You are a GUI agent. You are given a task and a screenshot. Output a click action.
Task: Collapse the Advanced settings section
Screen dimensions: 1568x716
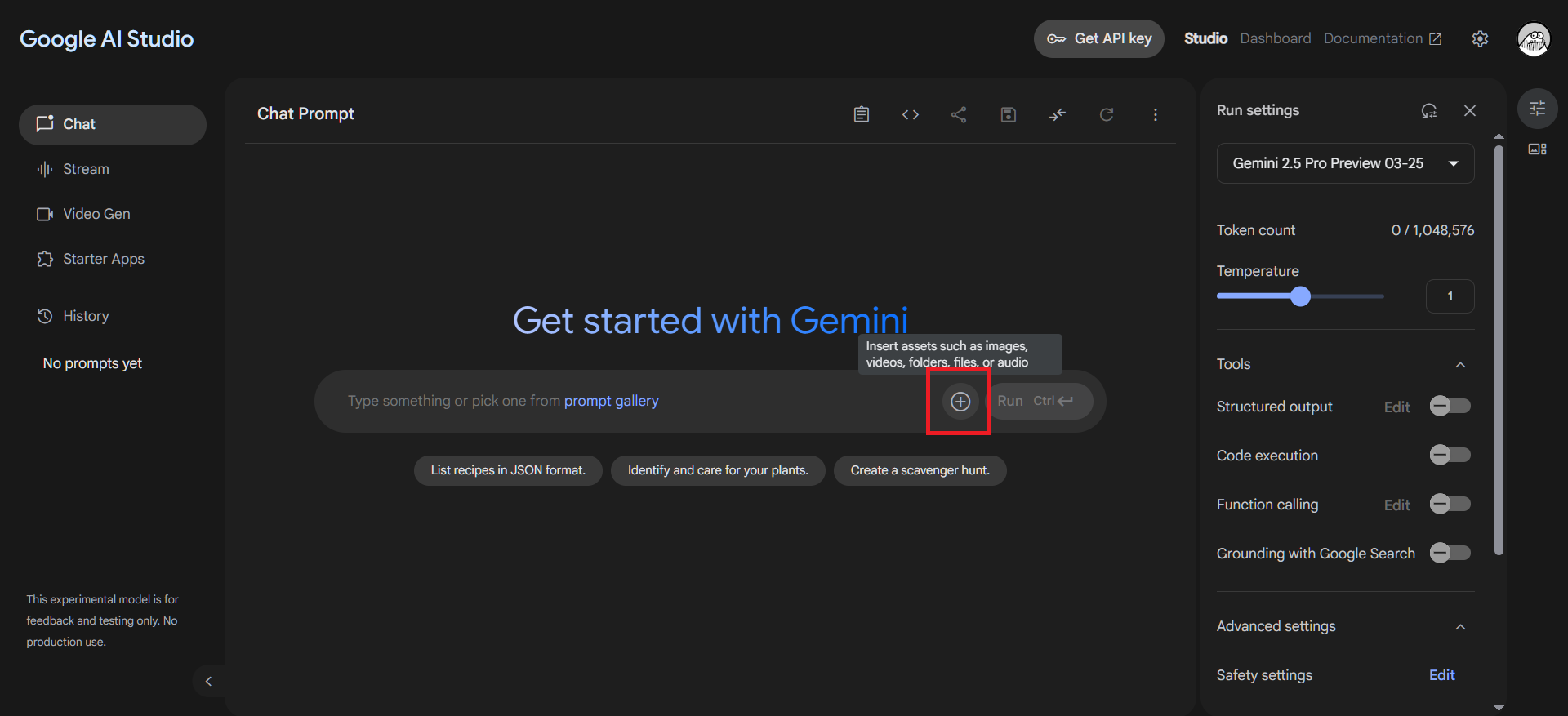coord(1460,626)
